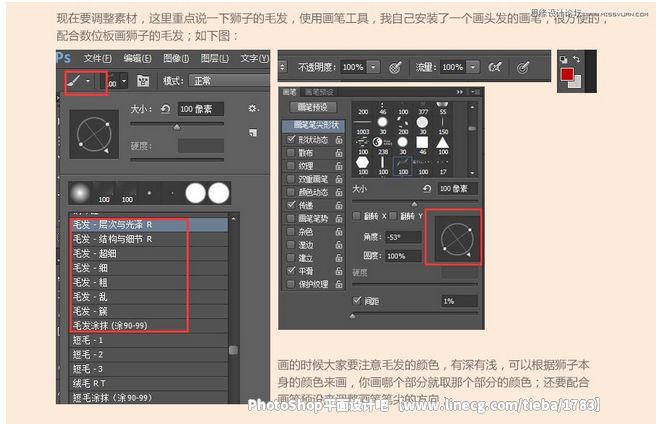The width and height of the screenshot is (656, 424).
Task: Open the 模式 blend mode dropdown showing 正常
Action: (x=229, y=81)
